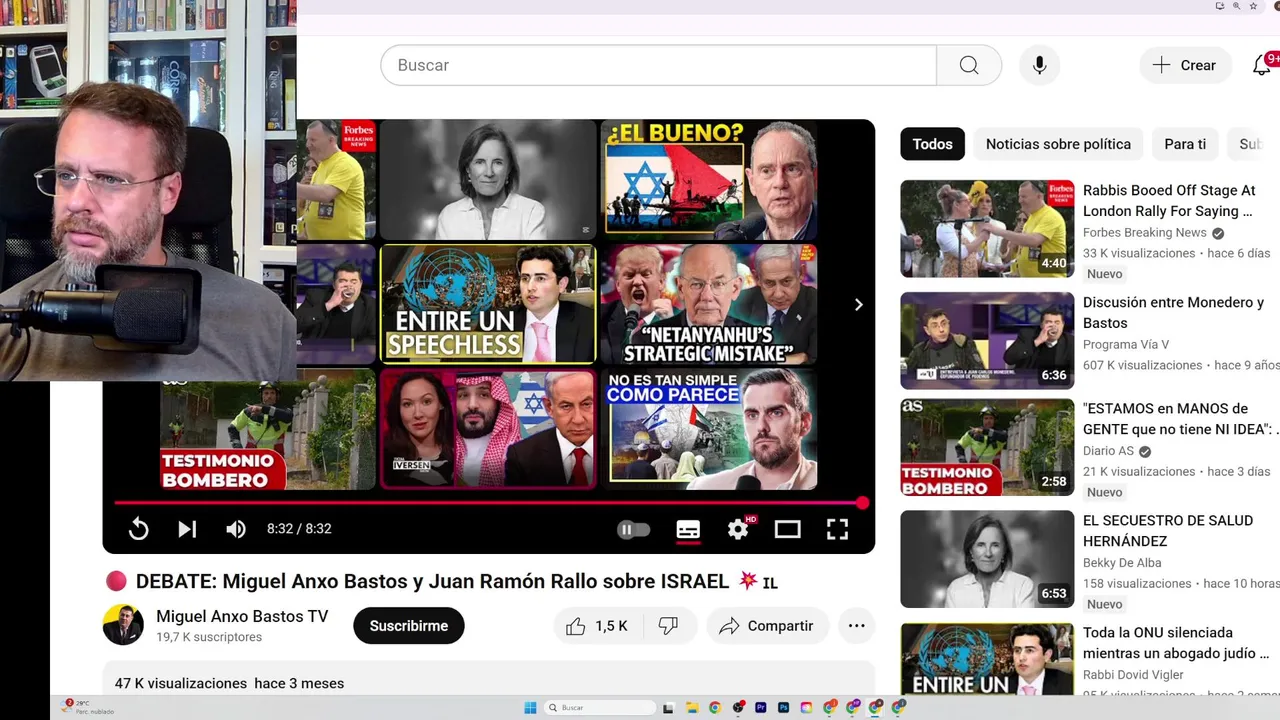The image size is (1280, 720).
Task: Share the video via Compartir
Action: coord(767,626)
